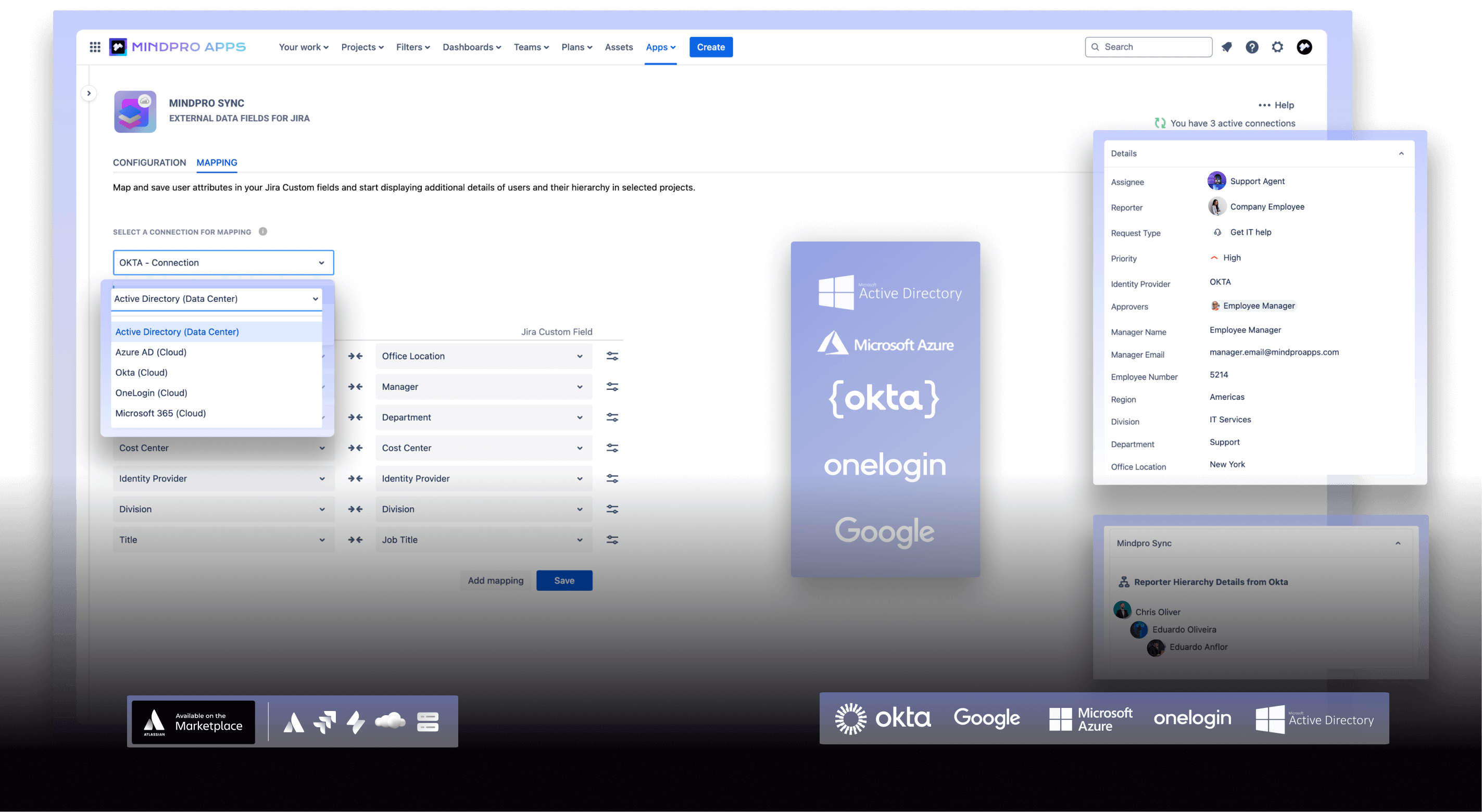This screenshot has height=812, width=1482.
Task: Click the Mindpro Sync profile/avatar icon
Action: tap(135, 110)
